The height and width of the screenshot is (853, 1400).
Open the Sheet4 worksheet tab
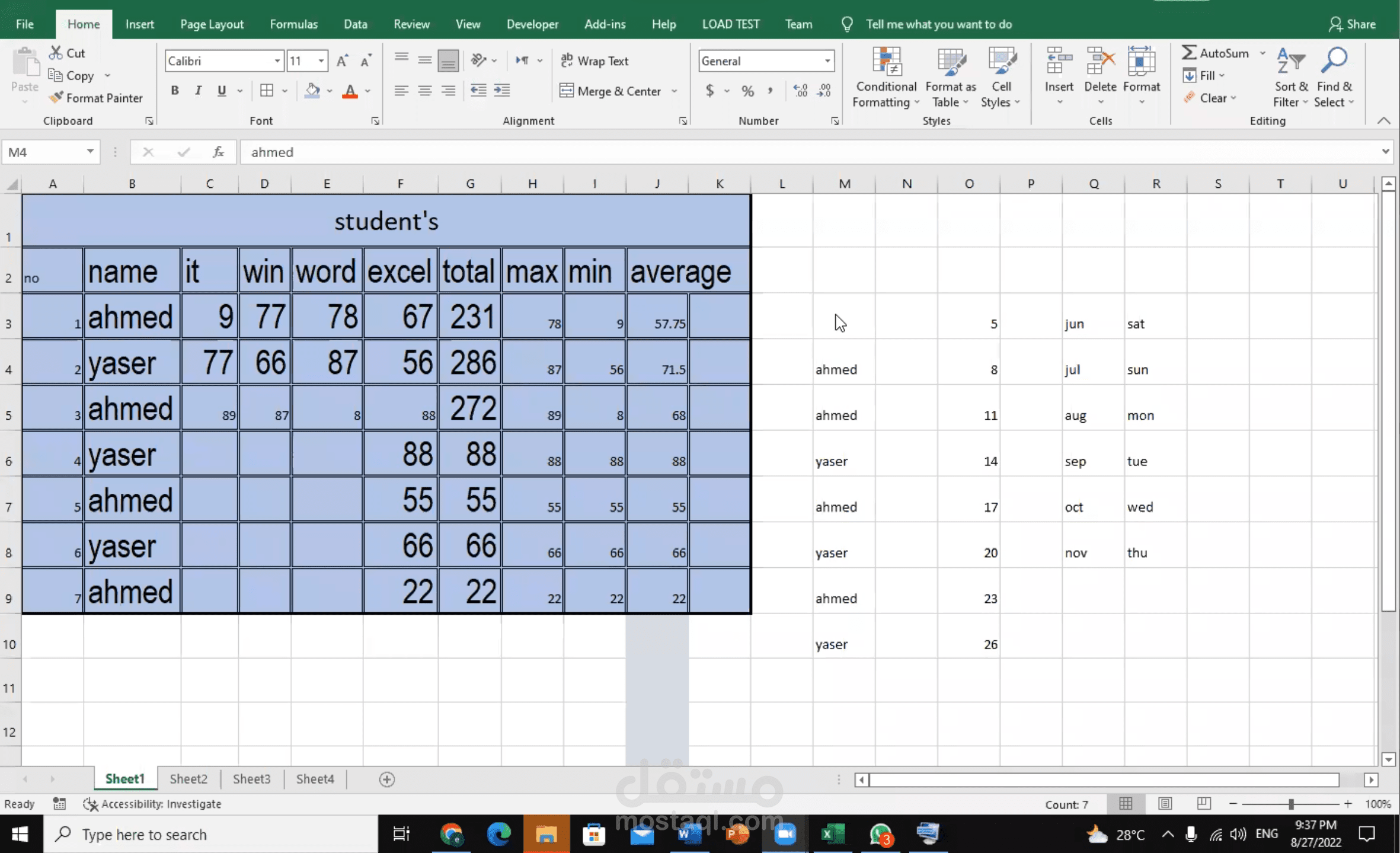[x=315, y=778]
